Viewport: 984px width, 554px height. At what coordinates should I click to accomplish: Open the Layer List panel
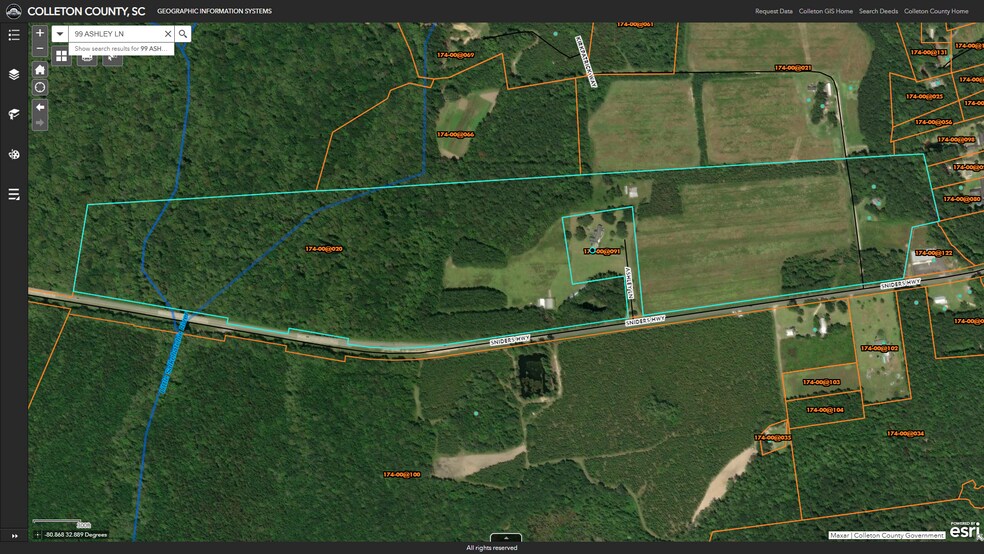point(14,74)
